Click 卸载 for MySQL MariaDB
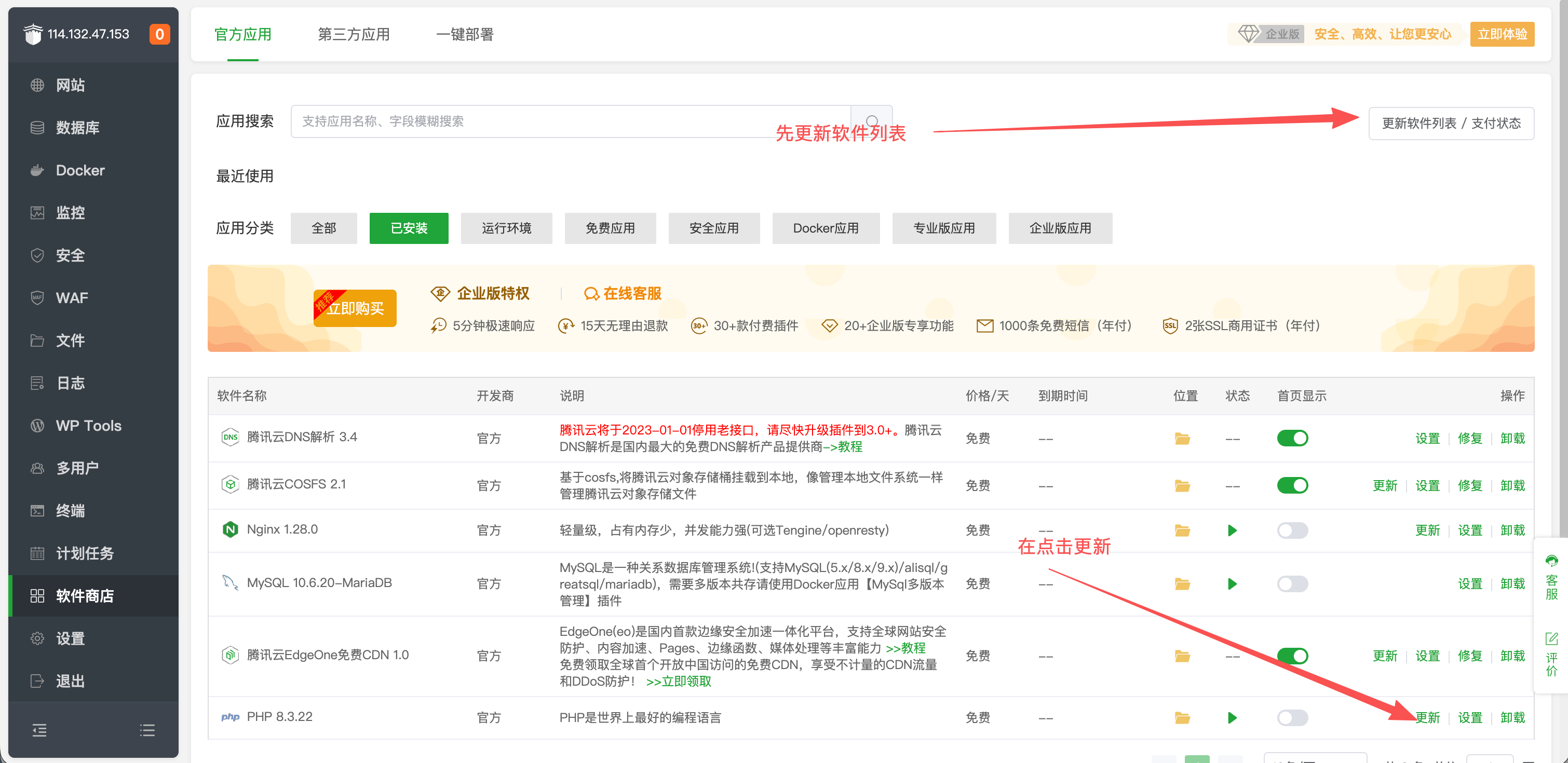This screenshot has width=1568, height=763. click(1512, 584)
